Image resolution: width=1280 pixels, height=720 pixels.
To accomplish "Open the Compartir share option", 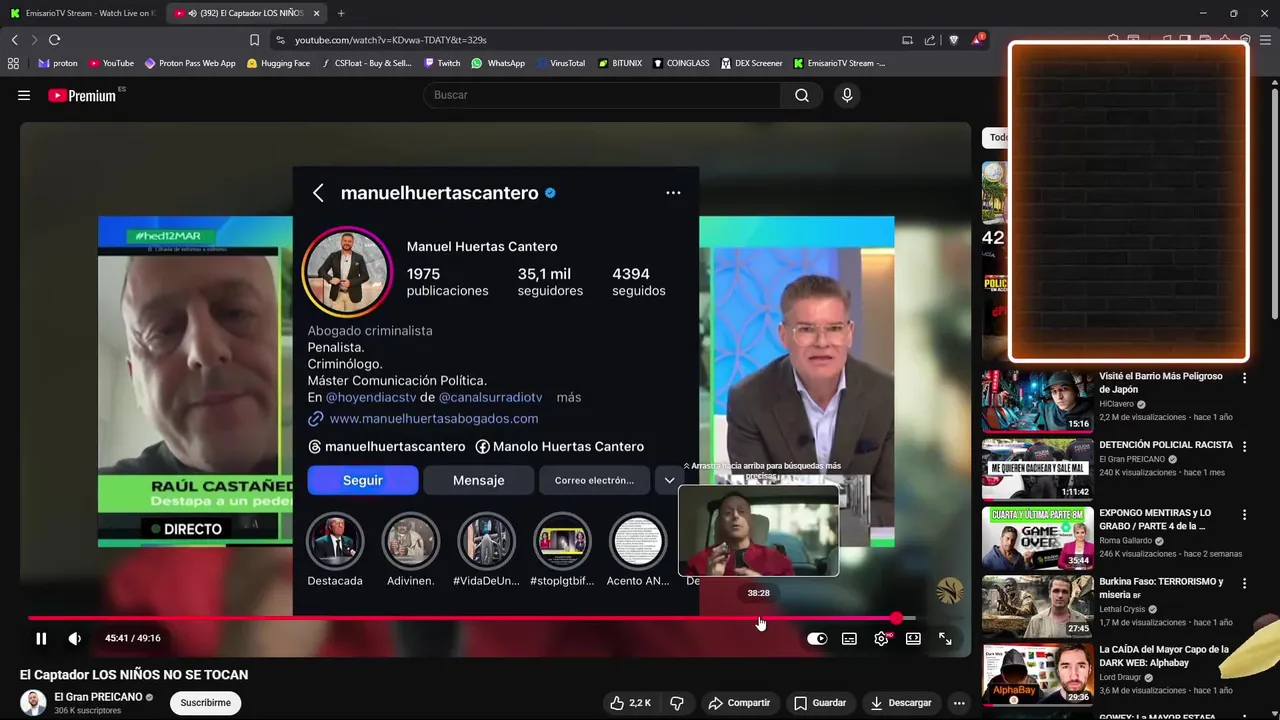I will (x=739, y=703).
